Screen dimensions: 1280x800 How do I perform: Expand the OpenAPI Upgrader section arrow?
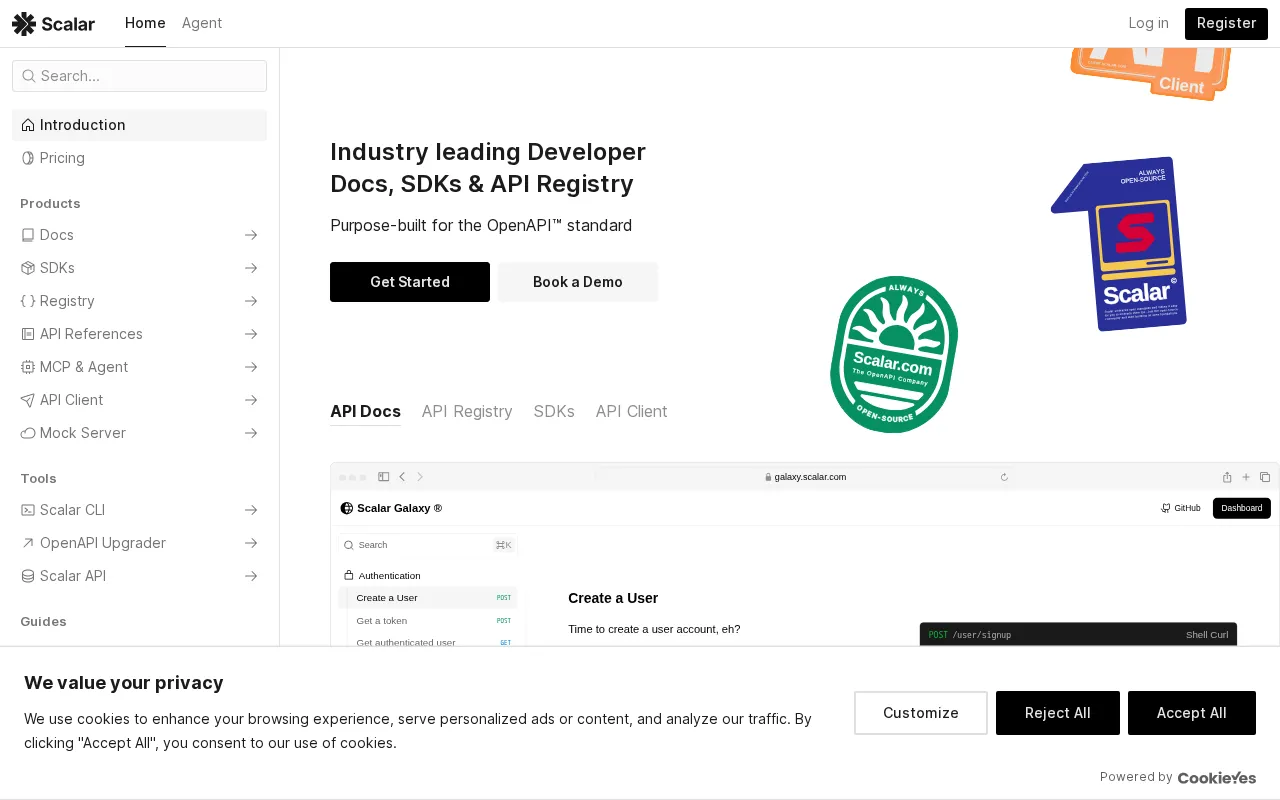coord(251,543)
